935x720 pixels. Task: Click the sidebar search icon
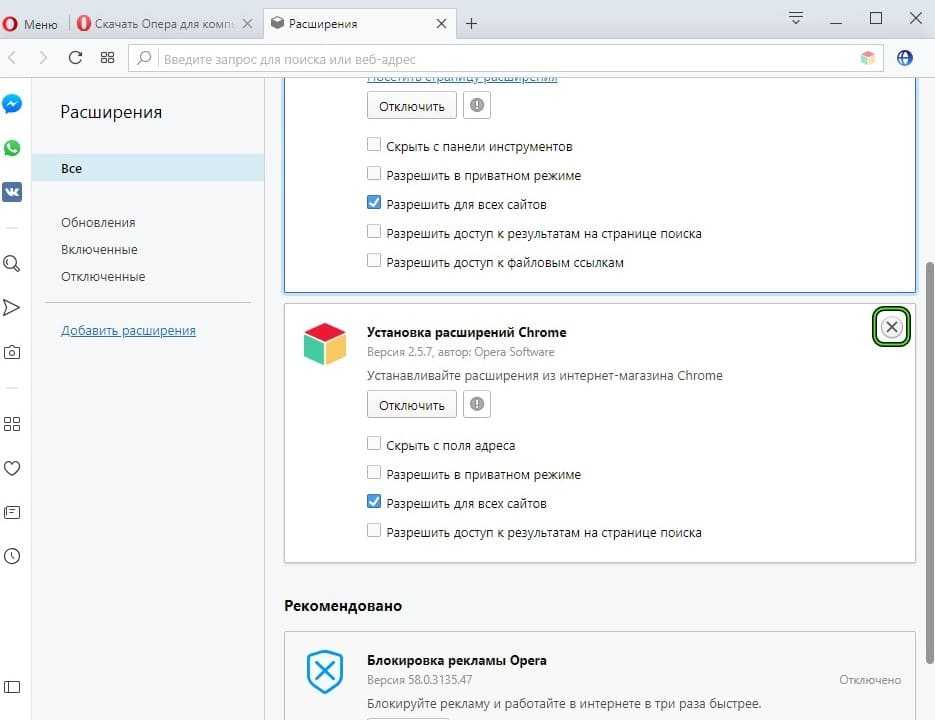pos(12,264)
